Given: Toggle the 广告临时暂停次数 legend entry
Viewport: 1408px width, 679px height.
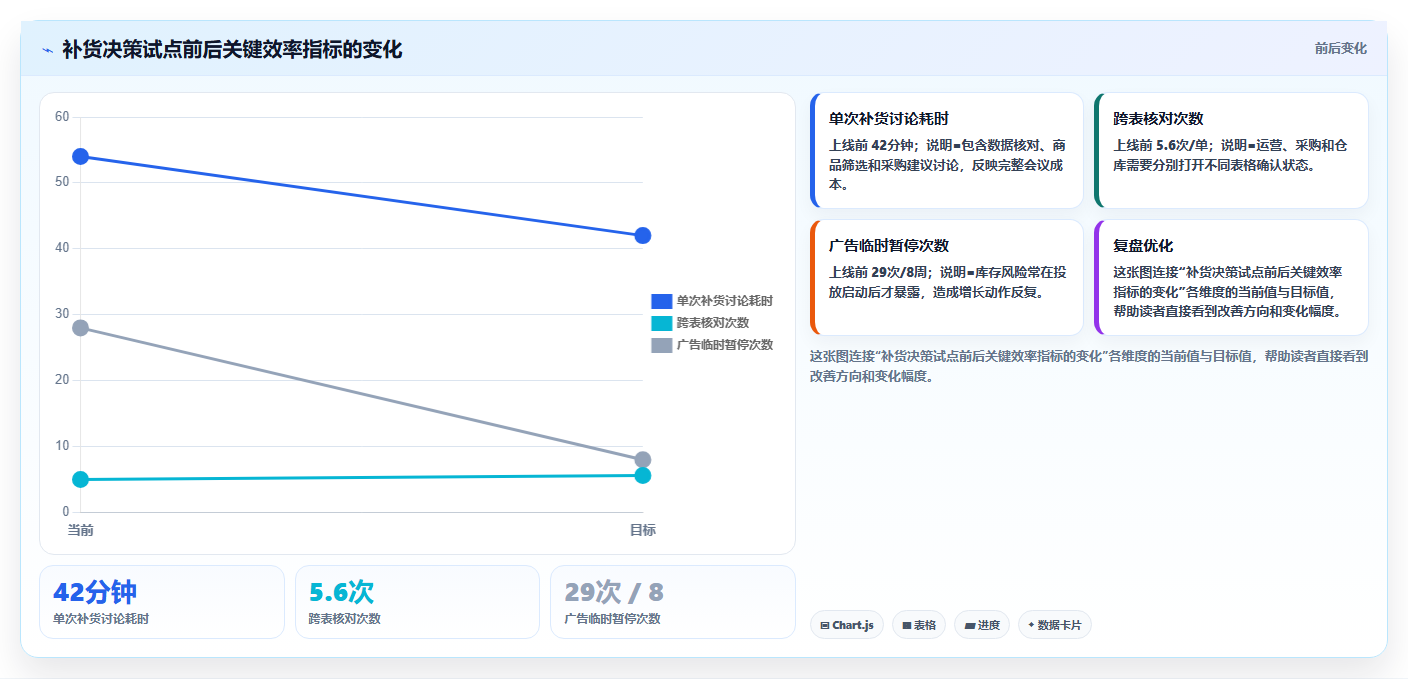Looking at the screenshot, I should [x=711, y=345].
